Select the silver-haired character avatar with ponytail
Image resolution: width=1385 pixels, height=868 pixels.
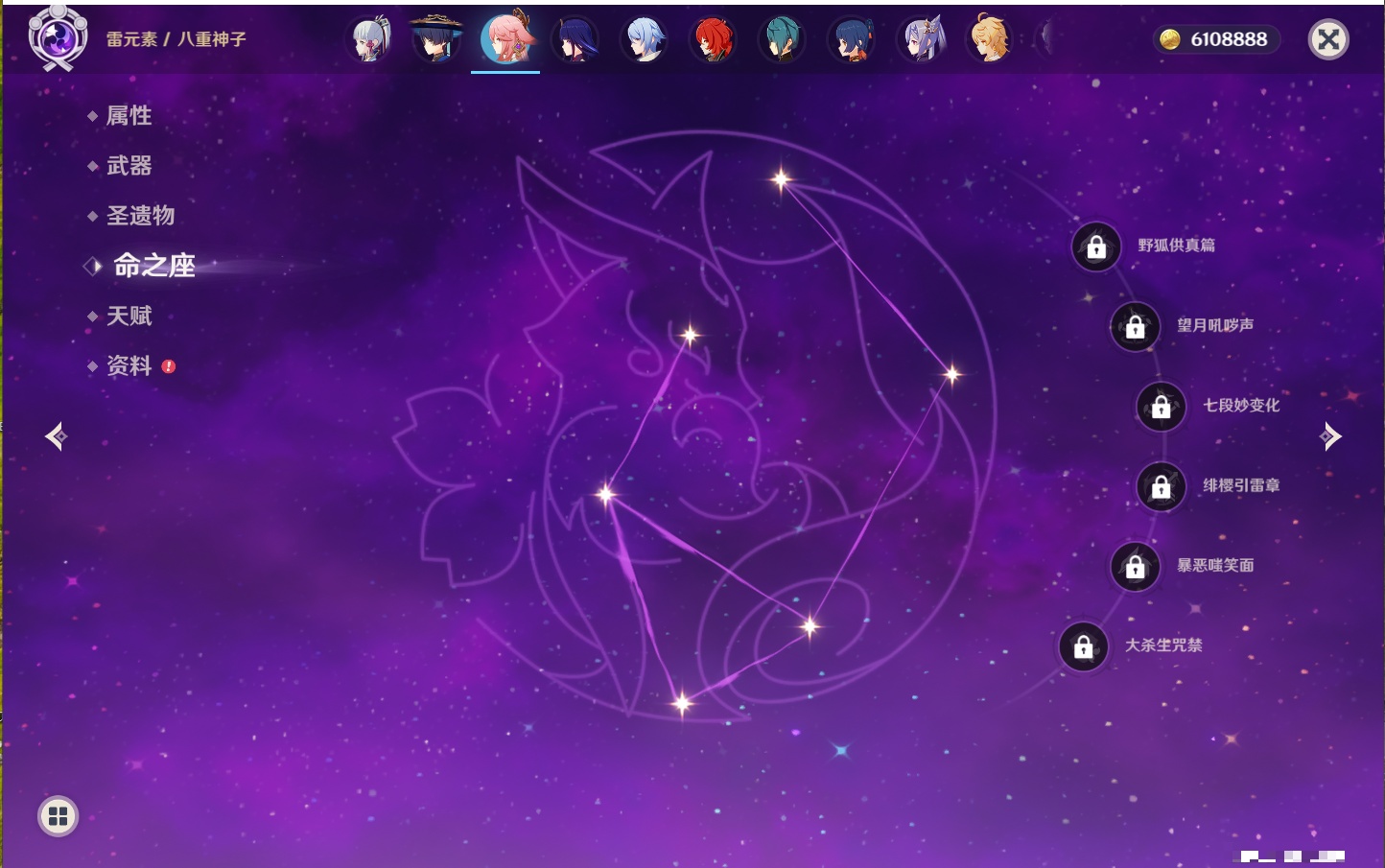coord(369,39)
